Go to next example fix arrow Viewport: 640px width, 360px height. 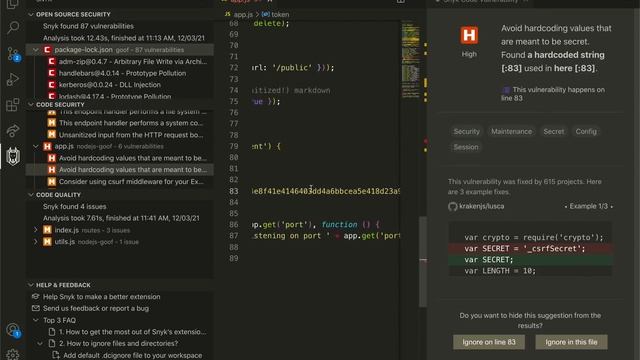coord(611,207)
